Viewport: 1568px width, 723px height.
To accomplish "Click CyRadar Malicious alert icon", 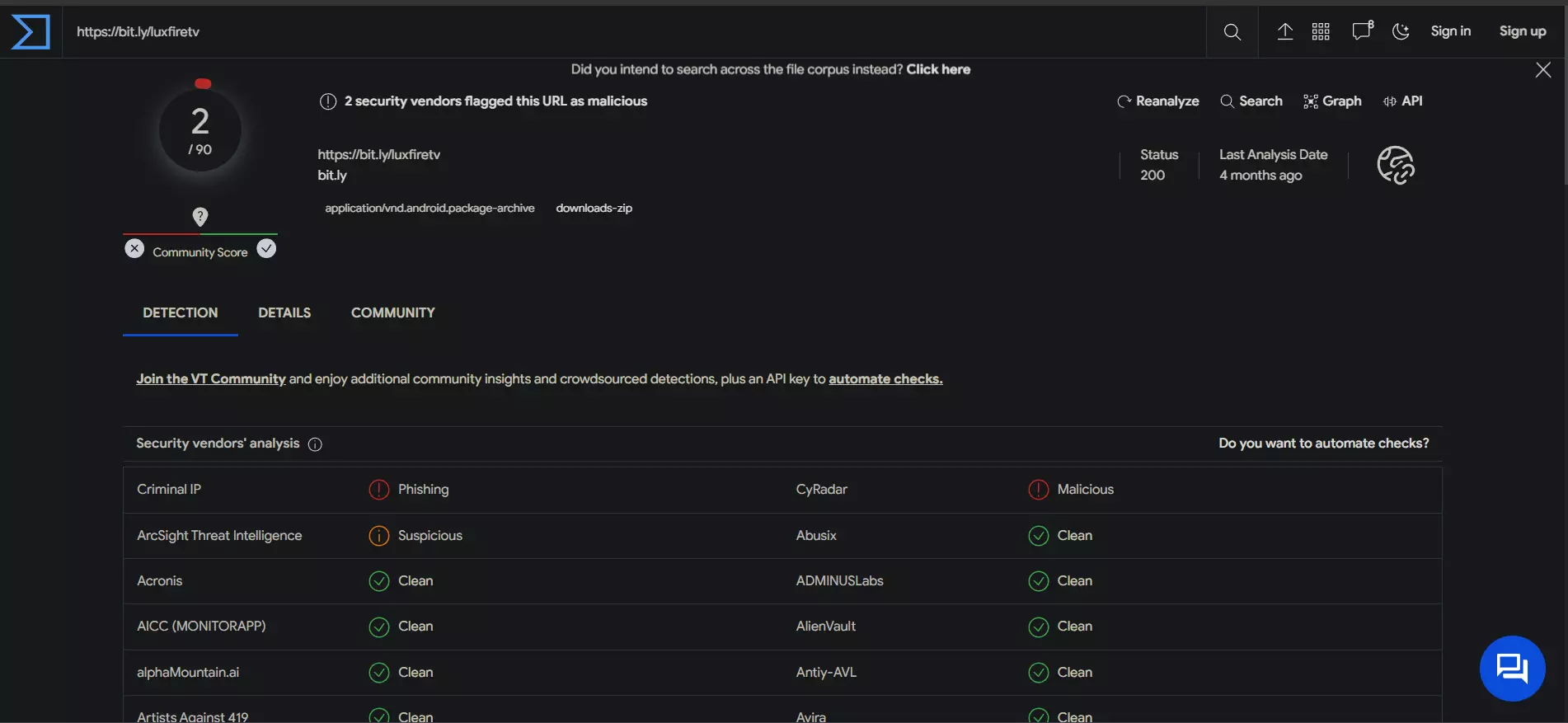I will tap(1038, 490).
